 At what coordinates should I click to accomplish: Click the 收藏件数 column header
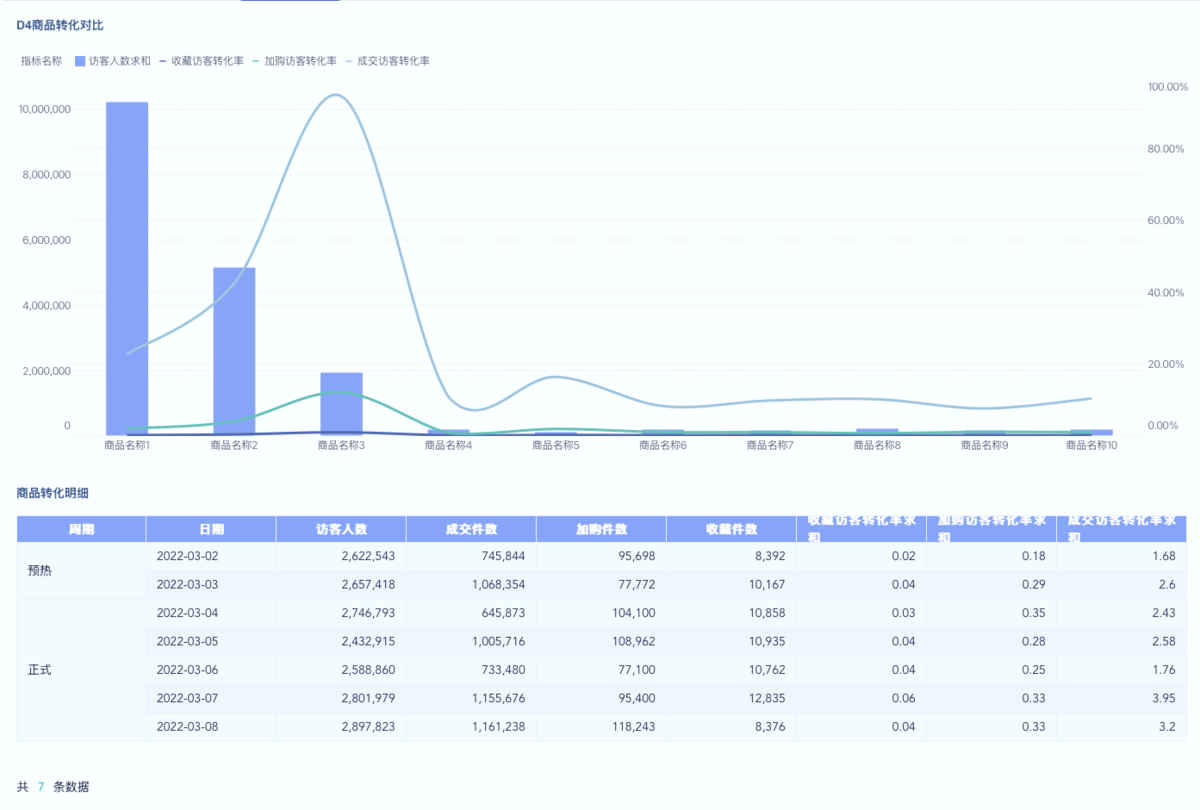[x=731, y=529]
